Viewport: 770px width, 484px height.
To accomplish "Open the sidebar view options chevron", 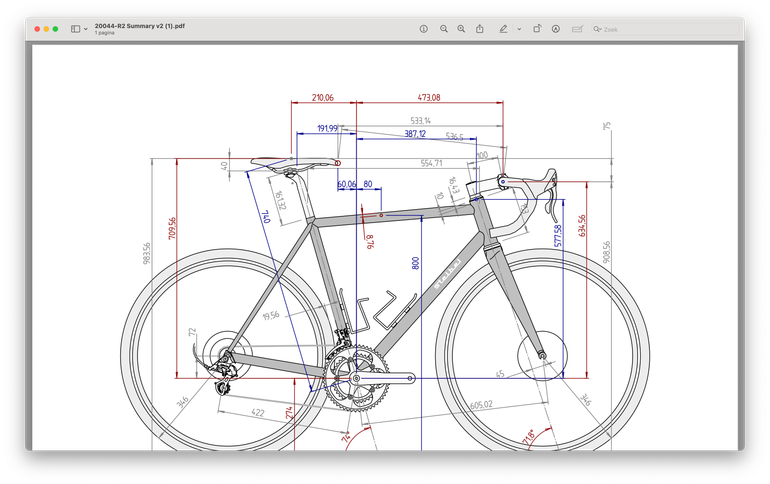I will (85, 29).
